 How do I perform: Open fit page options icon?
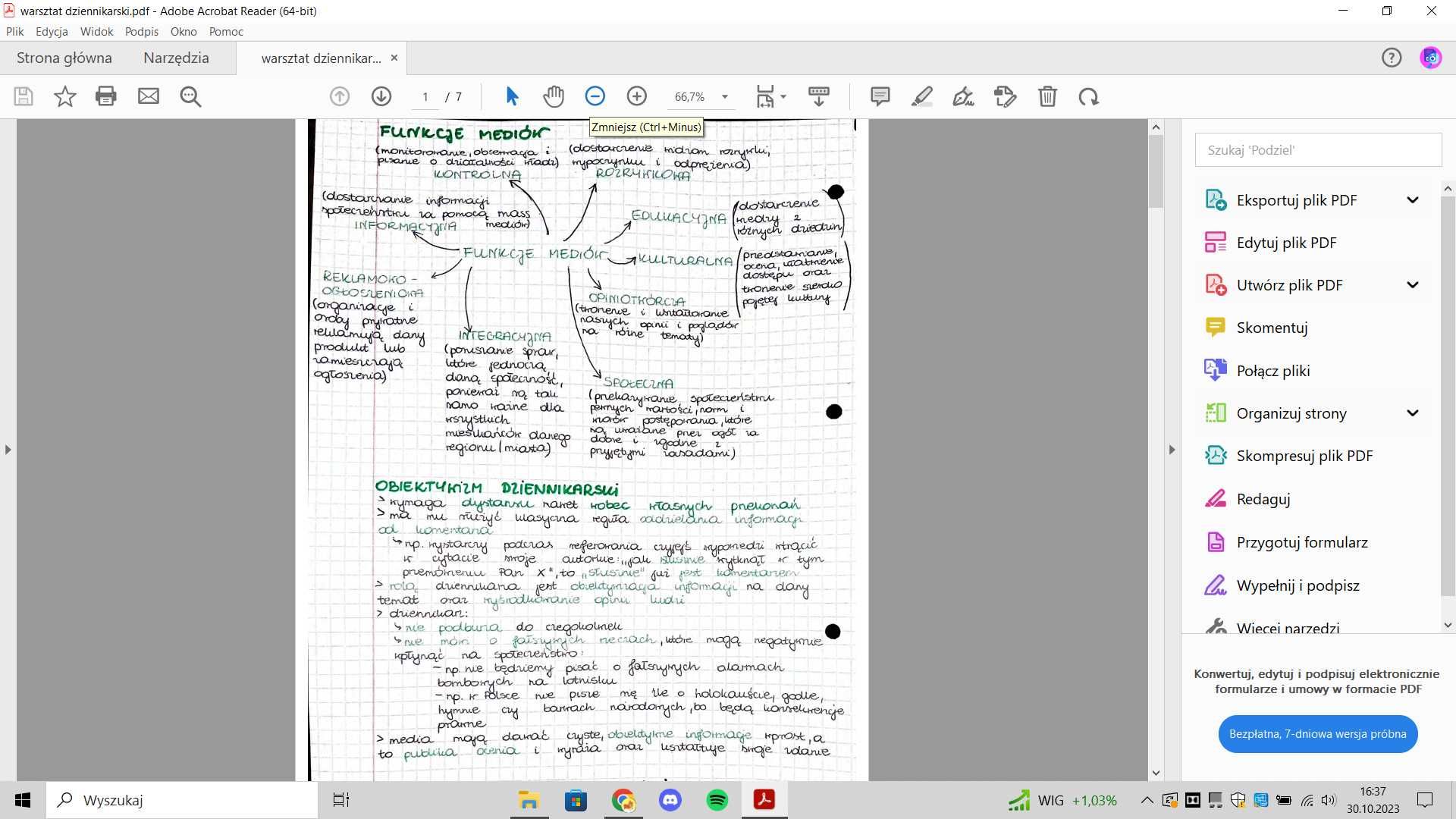[x=765, y=96]
